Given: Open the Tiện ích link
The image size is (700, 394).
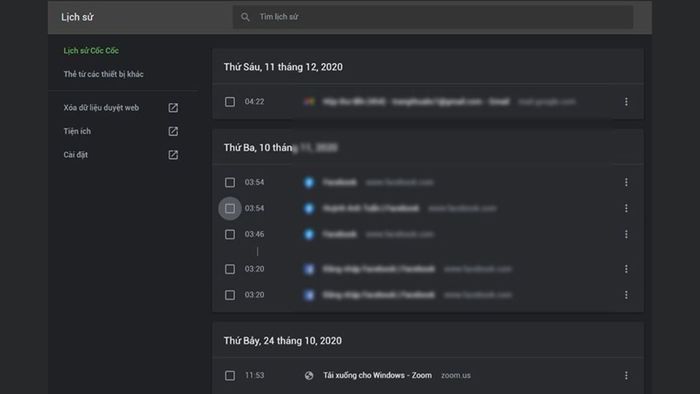Looking at the screenshot, I should [x=77, y=131].
